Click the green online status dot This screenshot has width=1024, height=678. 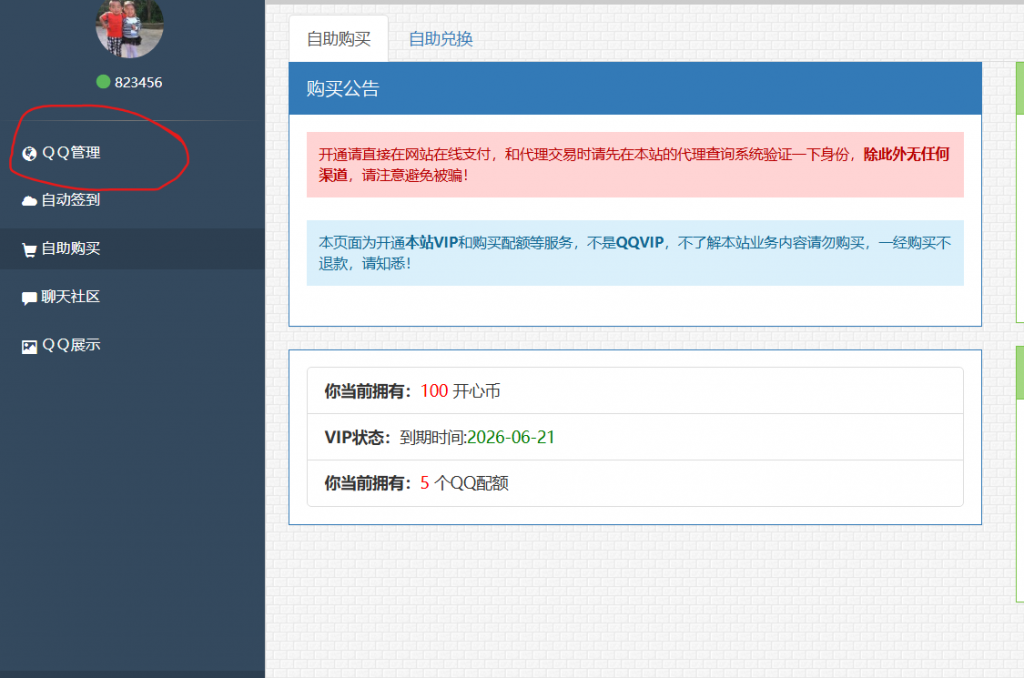coord(103,82)
